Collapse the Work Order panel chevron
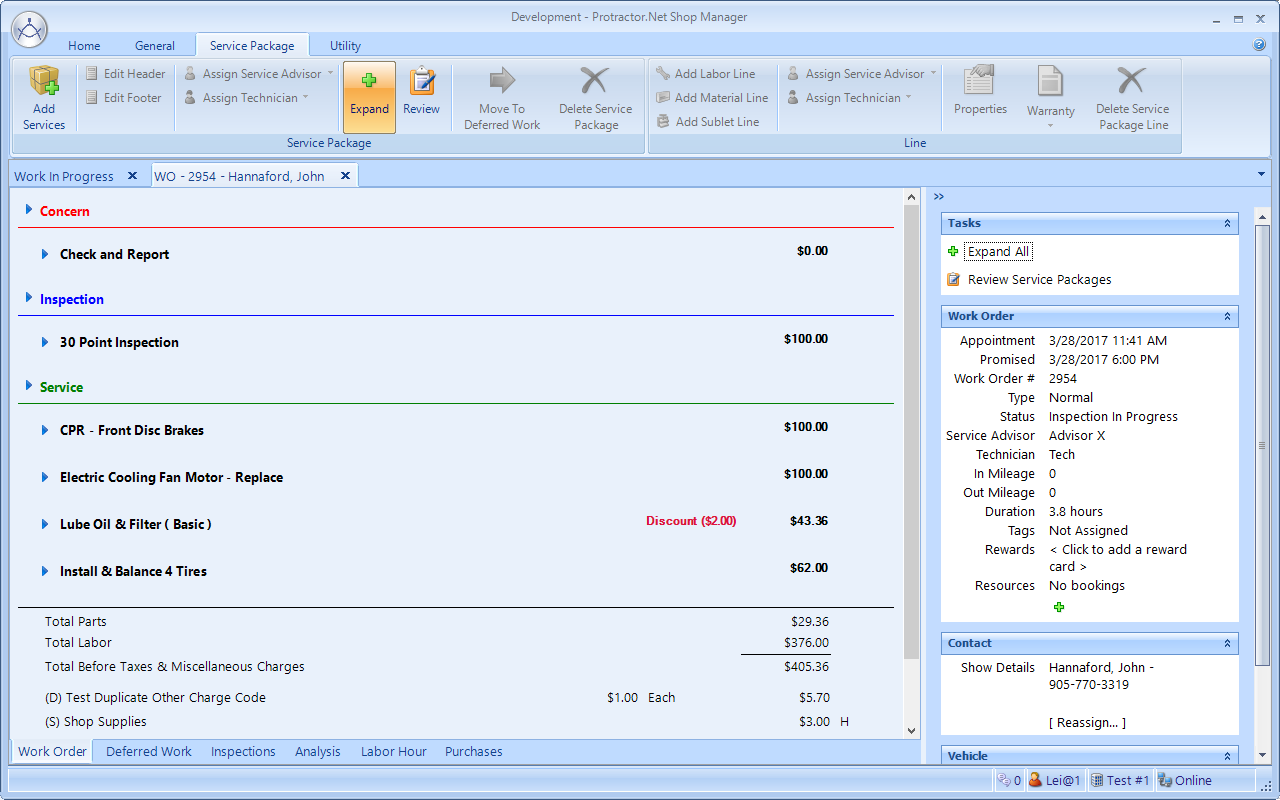Image resolution: width=1280 pixels, height=800 pixels. point(1227,316)
